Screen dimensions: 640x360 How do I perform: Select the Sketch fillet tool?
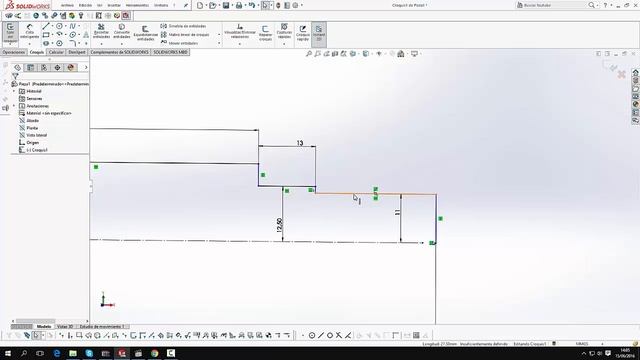[x=73, y=43]
